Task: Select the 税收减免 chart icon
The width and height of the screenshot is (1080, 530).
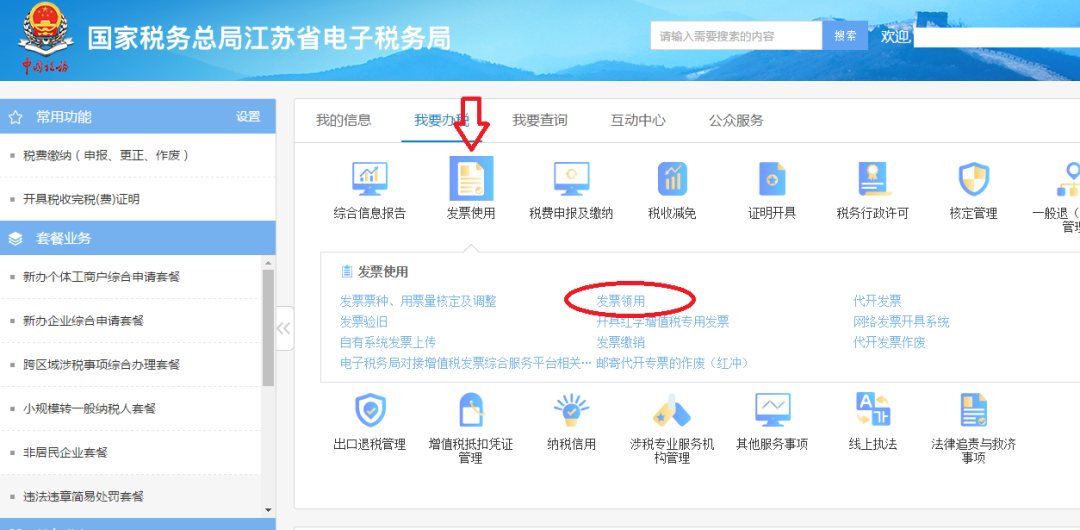Action: pos(672,179)
